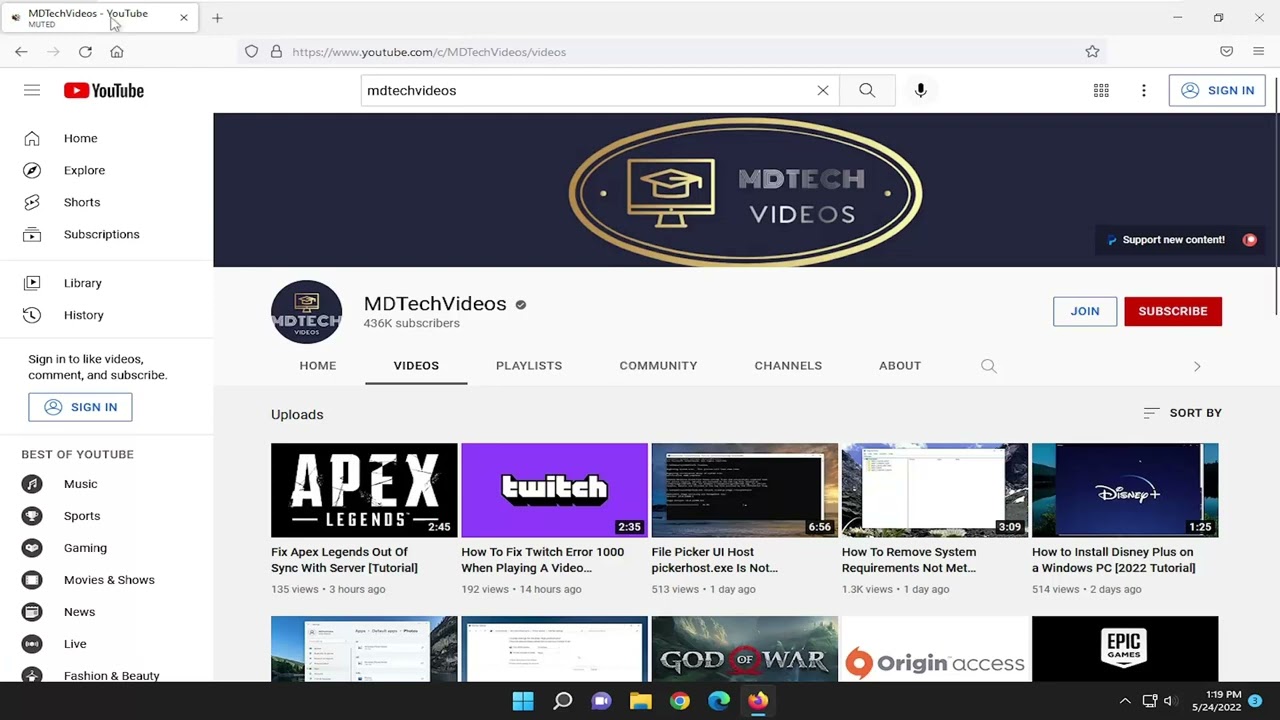This screenshot has height=720, width=1280.
Task: Go back using the browser back arrow
Action: click(21, 51)
